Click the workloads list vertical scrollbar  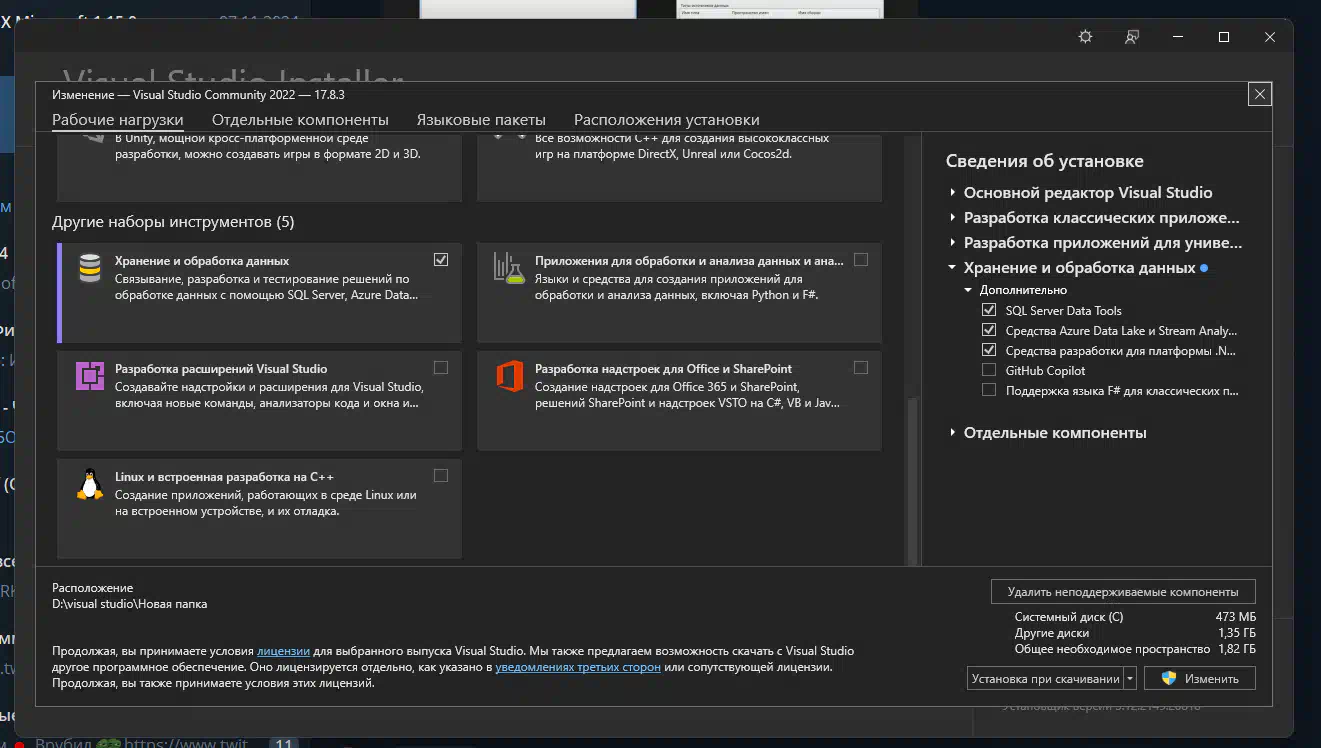click(x=911, y=480)
